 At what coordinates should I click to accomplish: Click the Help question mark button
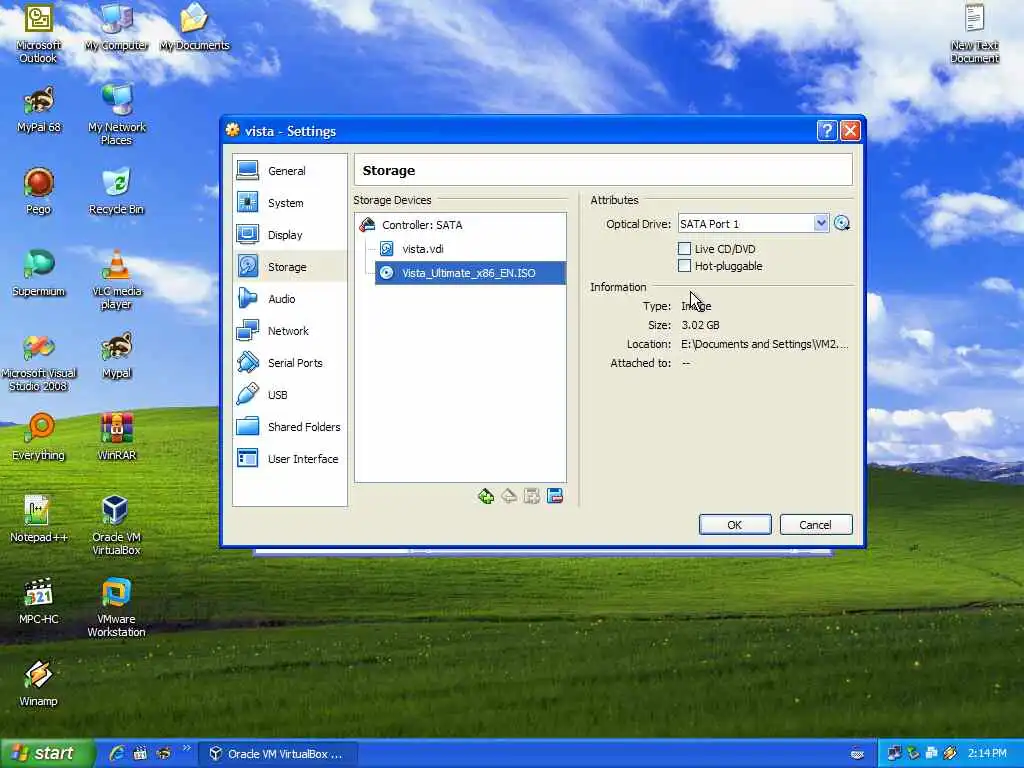tap(827, 131)
